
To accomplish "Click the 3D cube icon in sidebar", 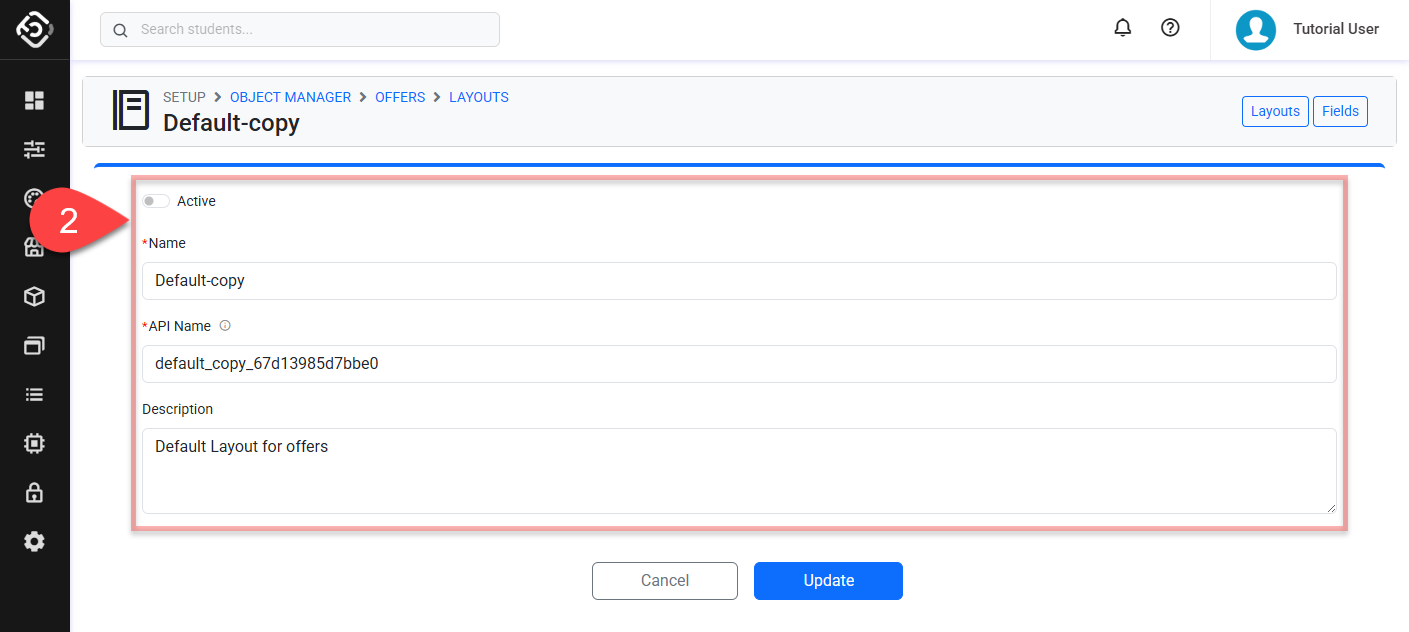I will [35, 297].
